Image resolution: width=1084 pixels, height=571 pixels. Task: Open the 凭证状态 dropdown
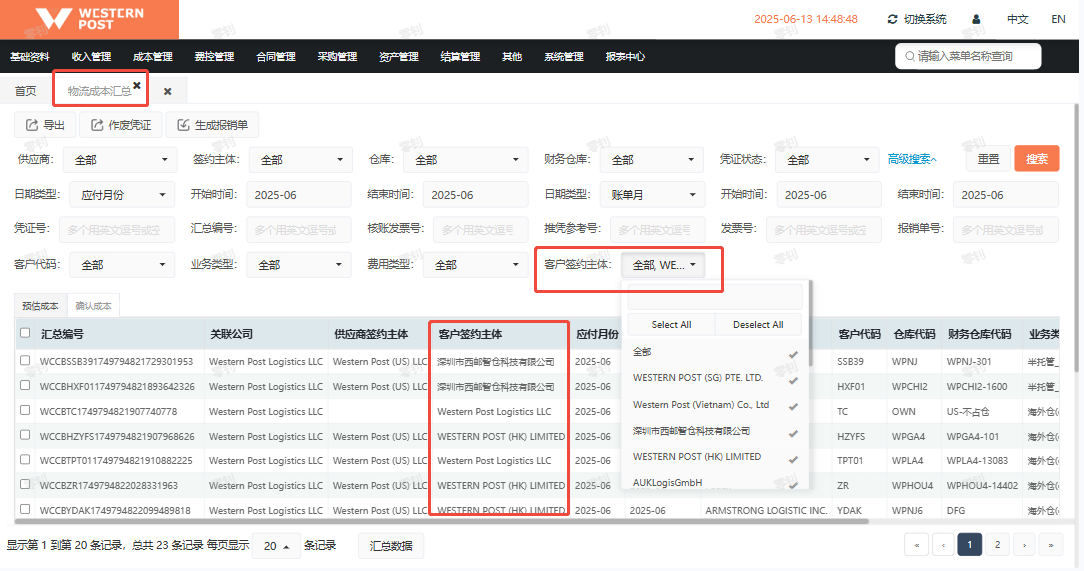point(828,160)
